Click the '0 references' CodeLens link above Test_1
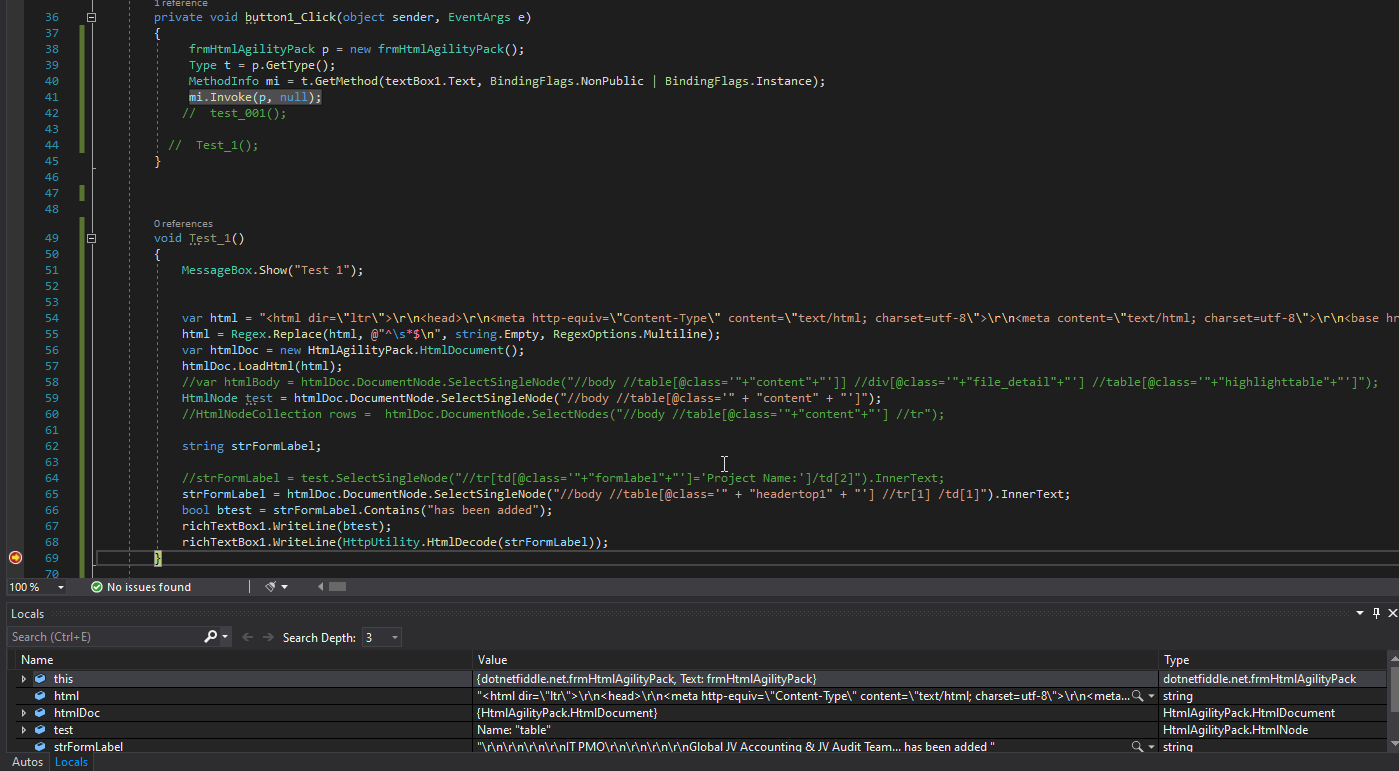The image size is (1399, 771). [183, 224]
